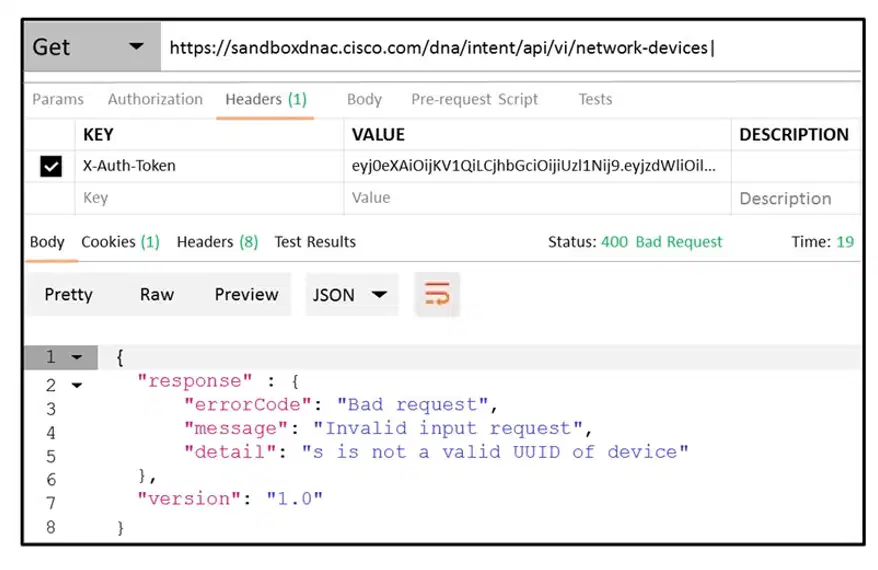Click the response Time value
The width and height of the screenshot is (878, 570).
click(x=845, y=242)
